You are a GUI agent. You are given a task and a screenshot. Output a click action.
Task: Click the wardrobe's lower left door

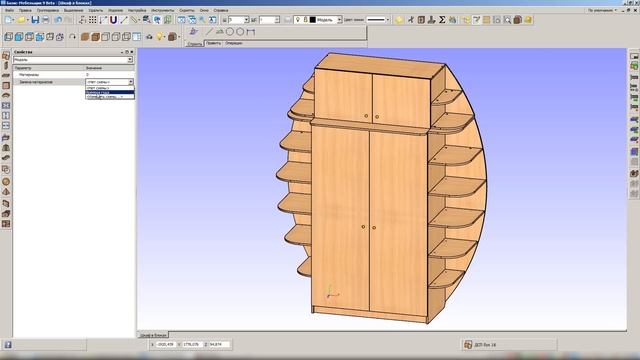(340, 218)
